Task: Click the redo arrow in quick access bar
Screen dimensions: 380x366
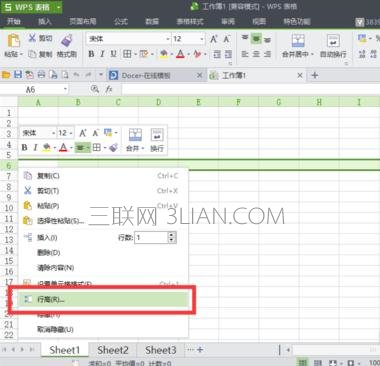Action: 88,75
